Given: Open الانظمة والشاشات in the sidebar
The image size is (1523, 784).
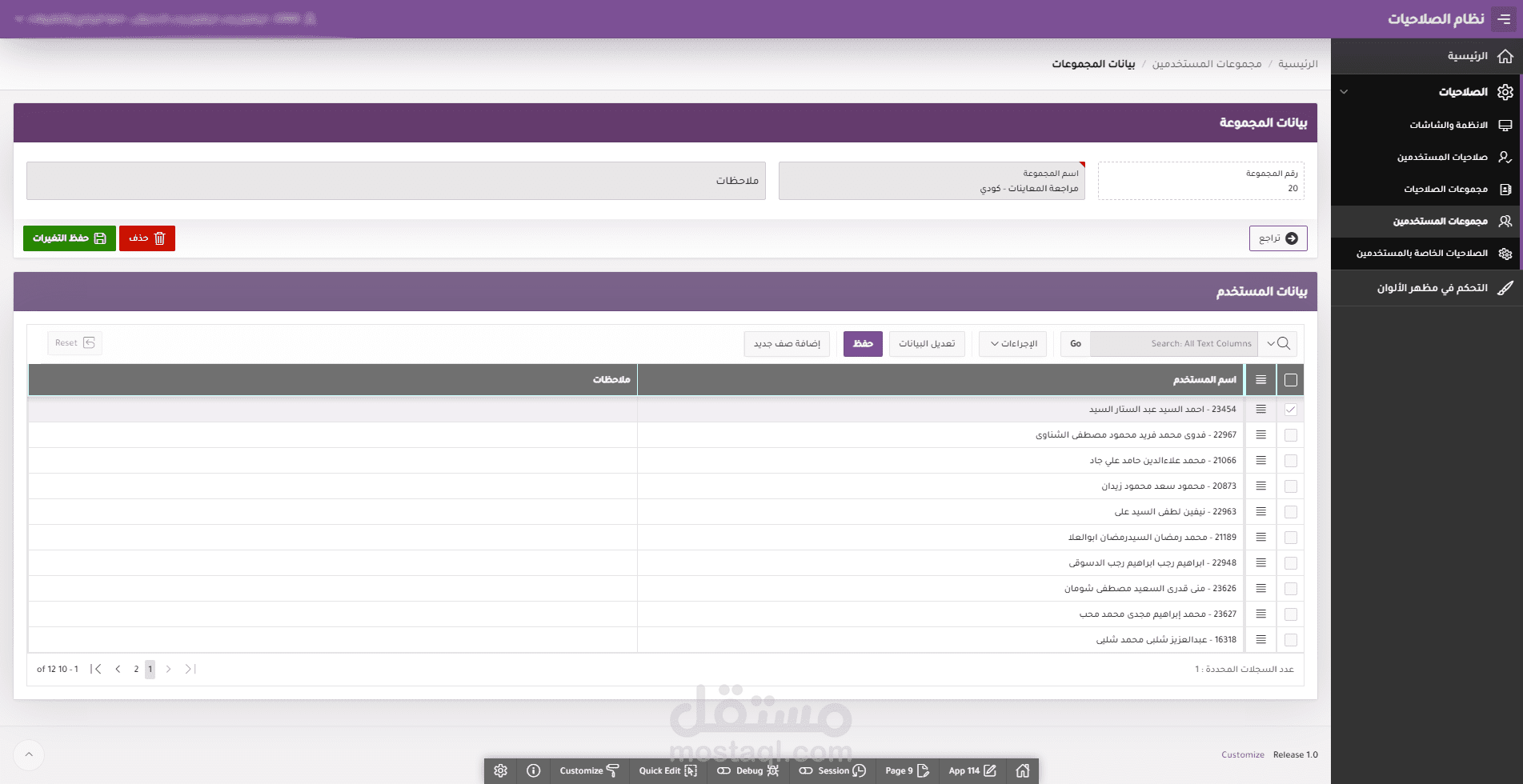Looking at the screenshot, I should (x=1427, y=125).
